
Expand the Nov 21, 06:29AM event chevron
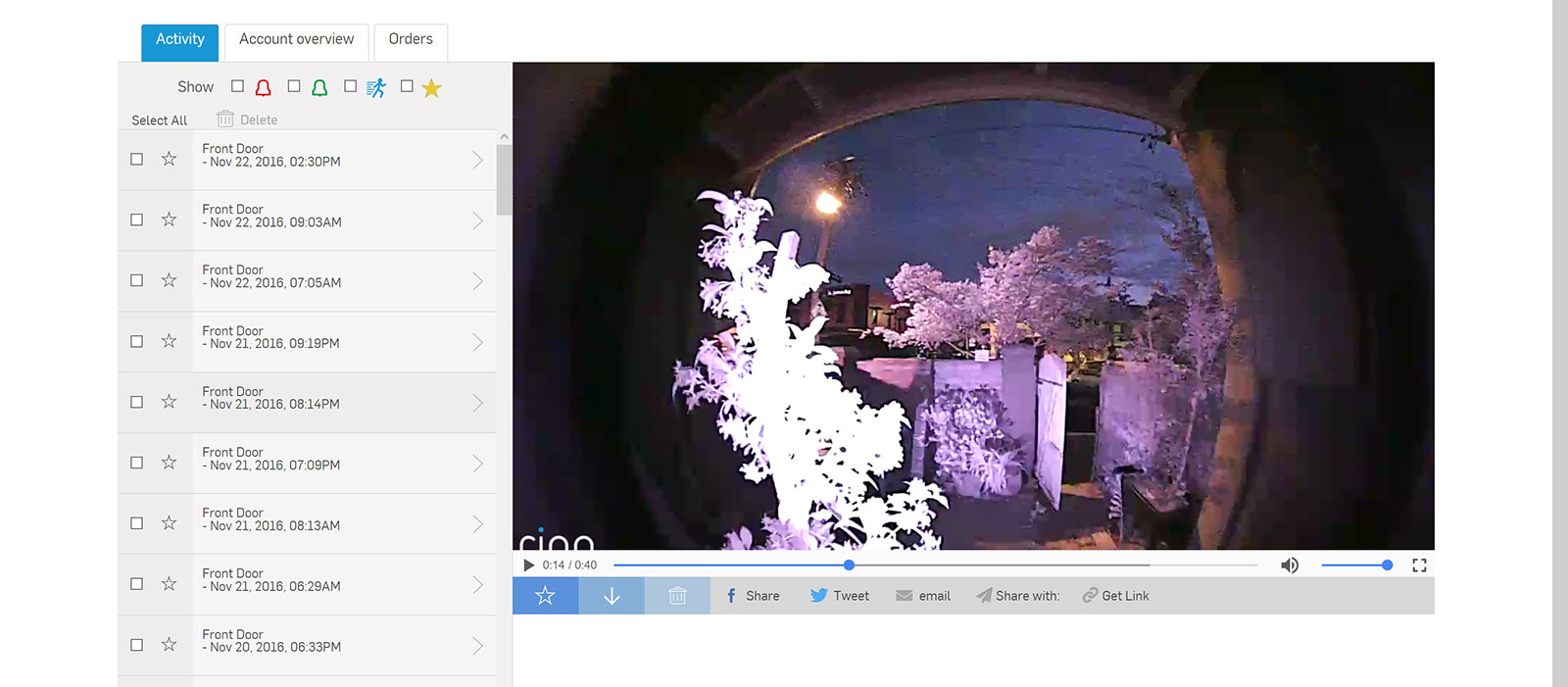click(477, 585)
